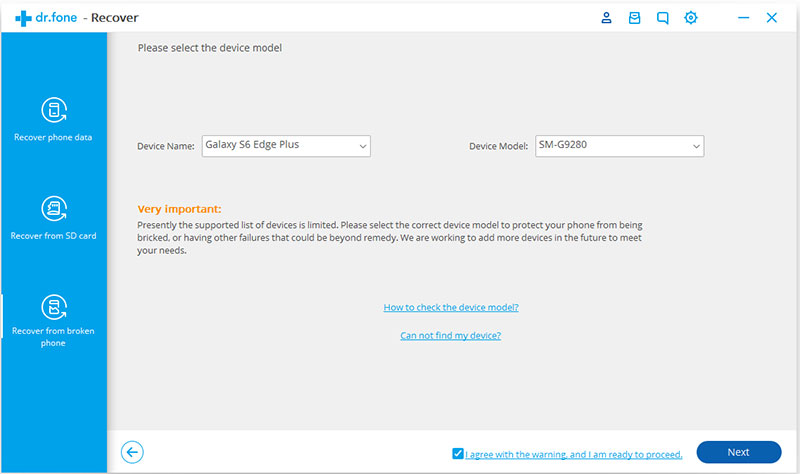Image resolution: width=800 pixels, height=474 pixels.
Task: Click the Recover from broken phone icon
Action: pos(54,307)
